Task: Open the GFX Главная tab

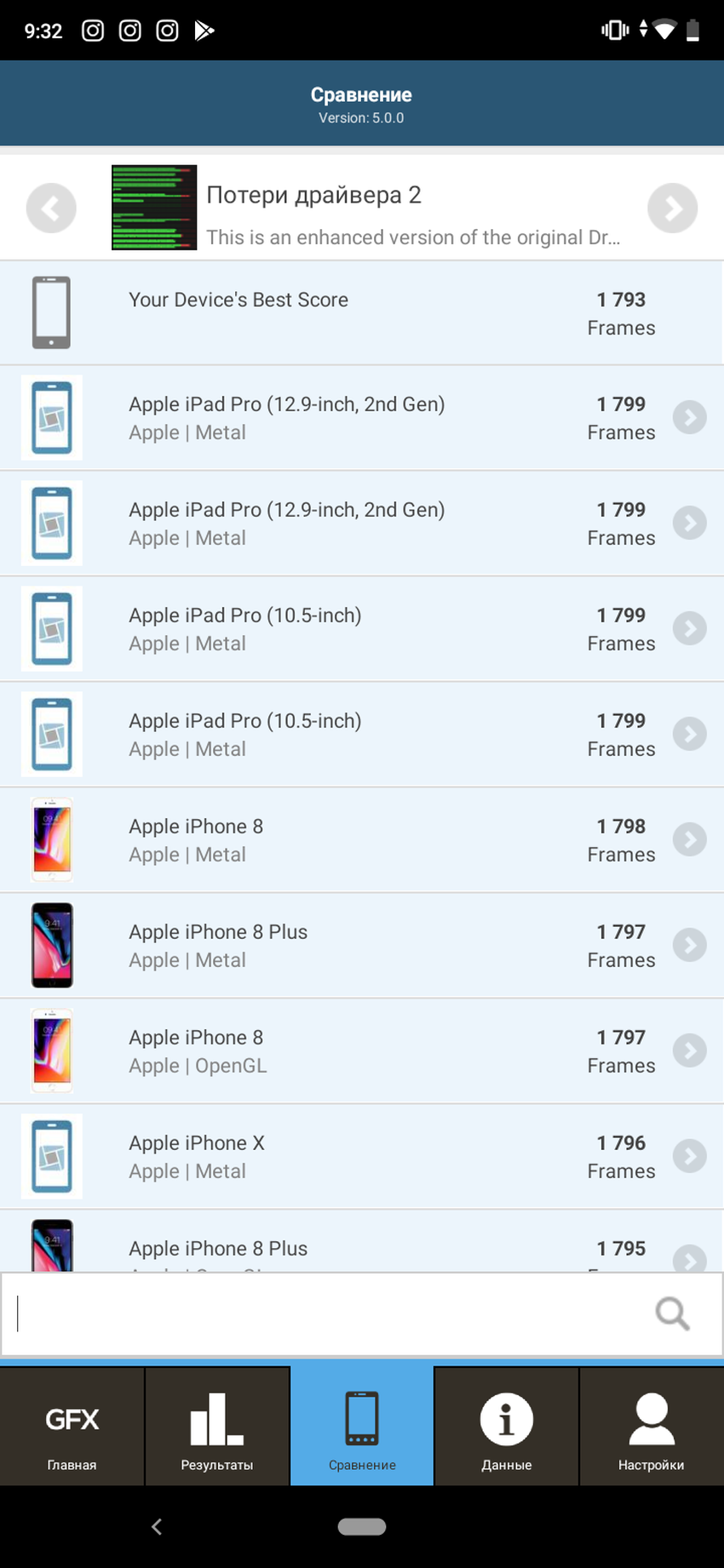Action: (72, 1427)
